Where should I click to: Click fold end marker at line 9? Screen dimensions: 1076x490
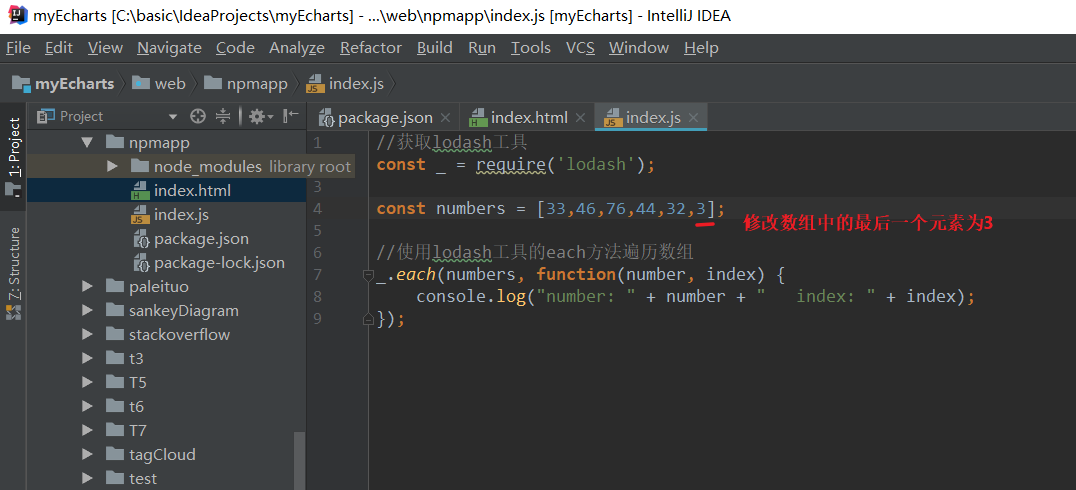(x=367, y=319)
